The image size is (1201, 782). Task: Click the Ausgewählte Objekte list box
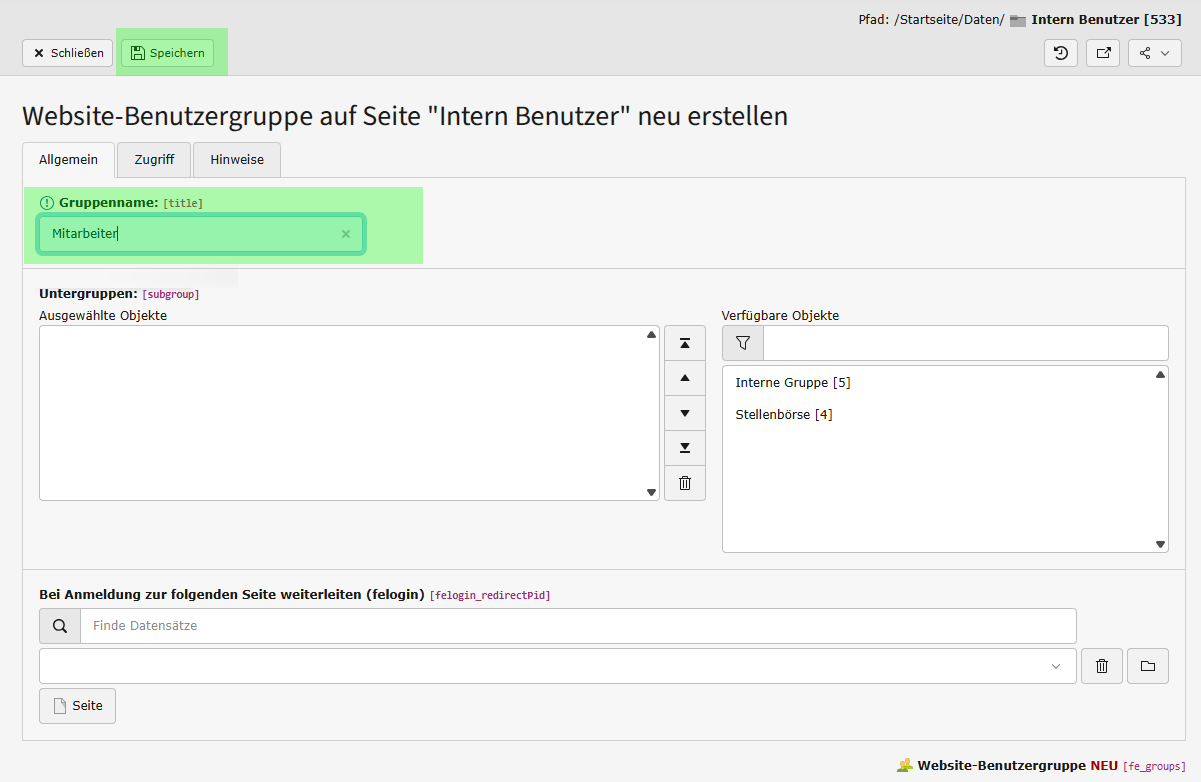tap(349, 413)
